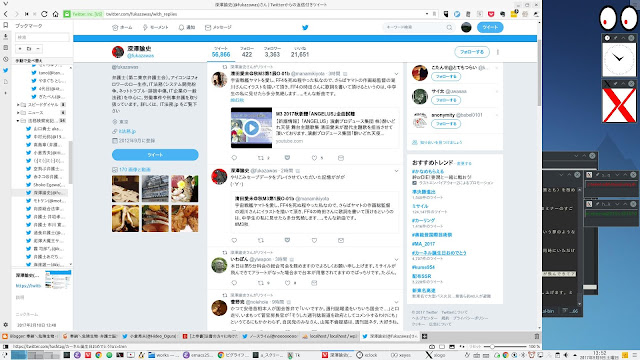This screenshot has height=360, width=640.
Task: Click the capture page camera icon in status bar
Action: click(x=431, y=347)
